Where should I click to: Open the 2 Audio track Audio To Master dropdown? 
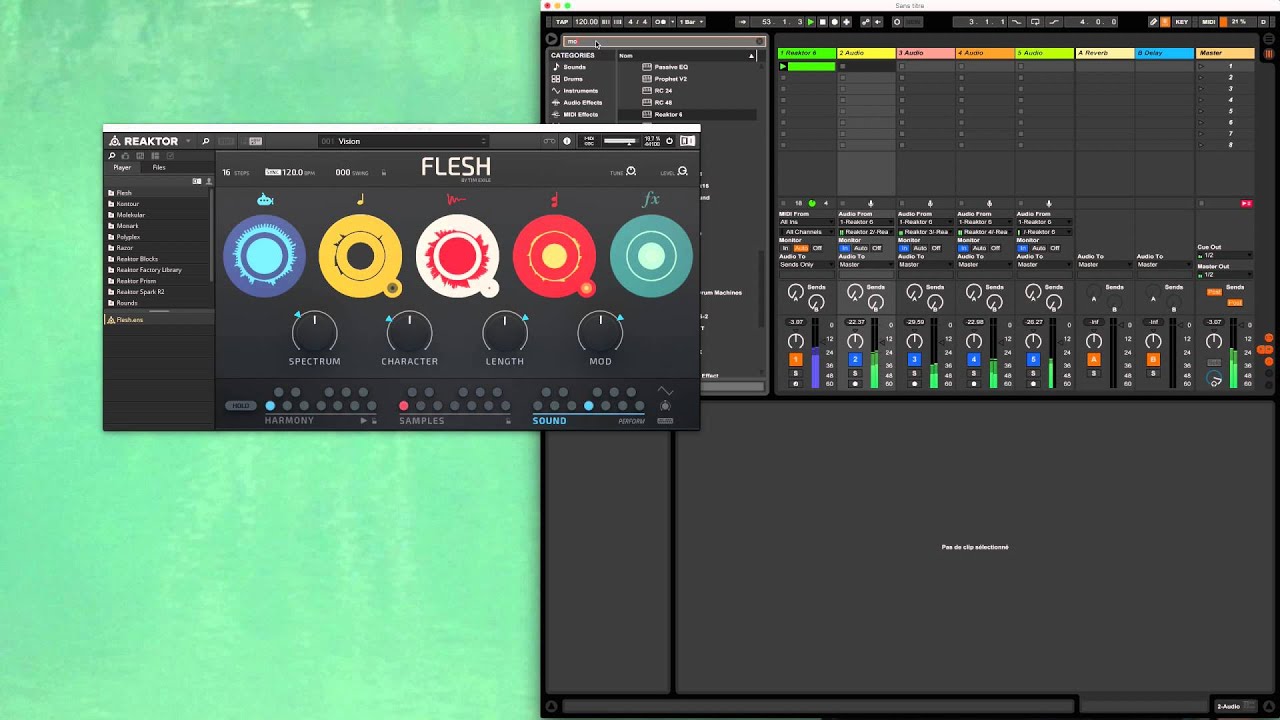[865, 265]
